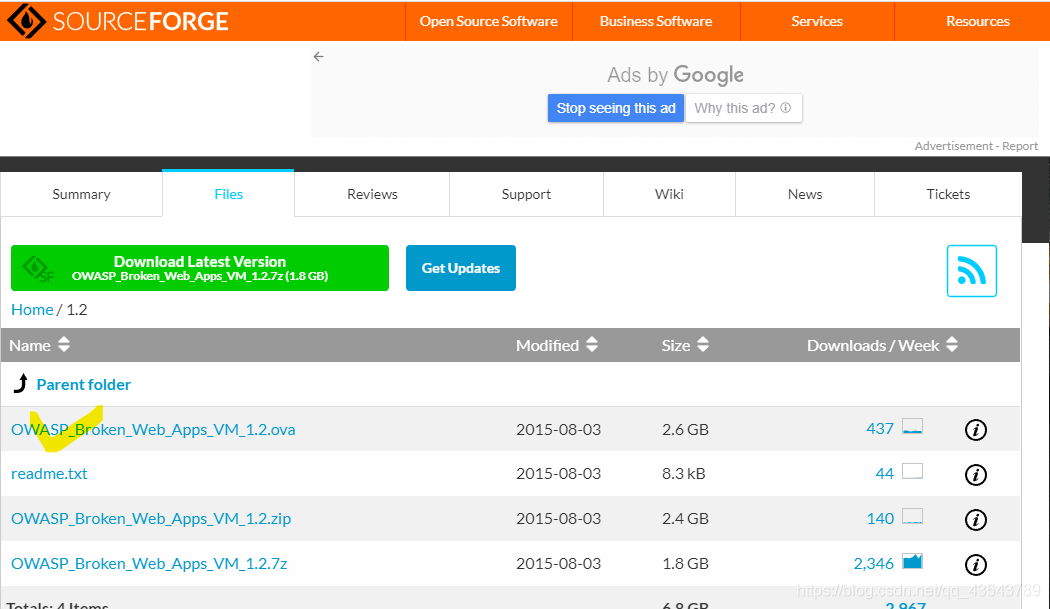This screenshot has width=1050, height=609.
Task: Select the Files tab
Action: coord(228,194)
